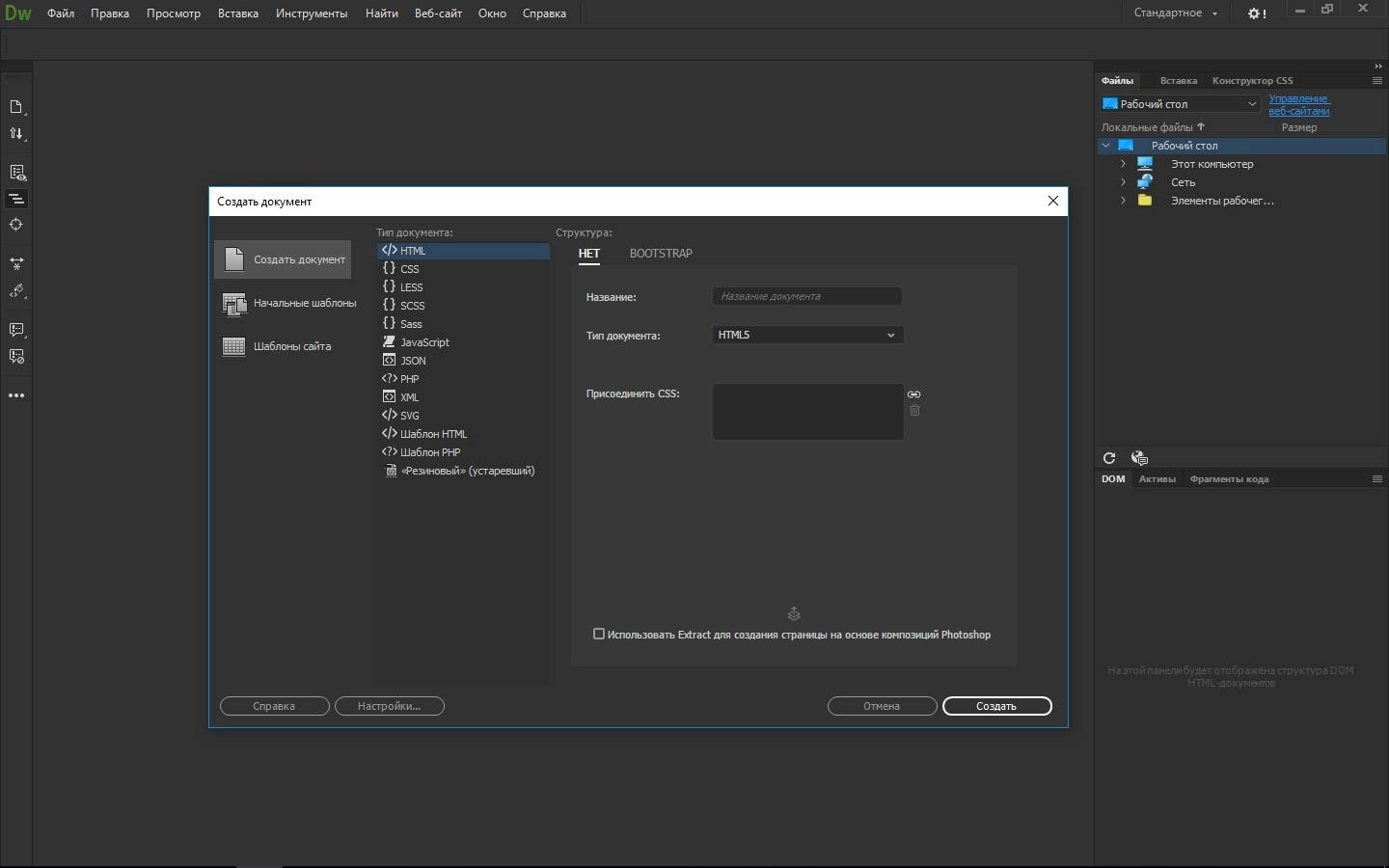Click the sync settings gear icon

tap(1257, 14)
